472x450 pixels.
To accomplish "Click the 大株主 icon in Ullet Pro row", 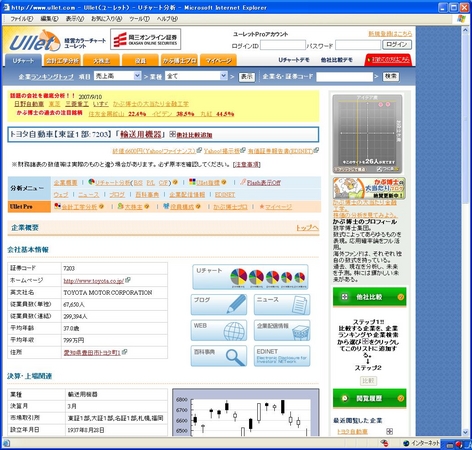I will coord(121,206).
